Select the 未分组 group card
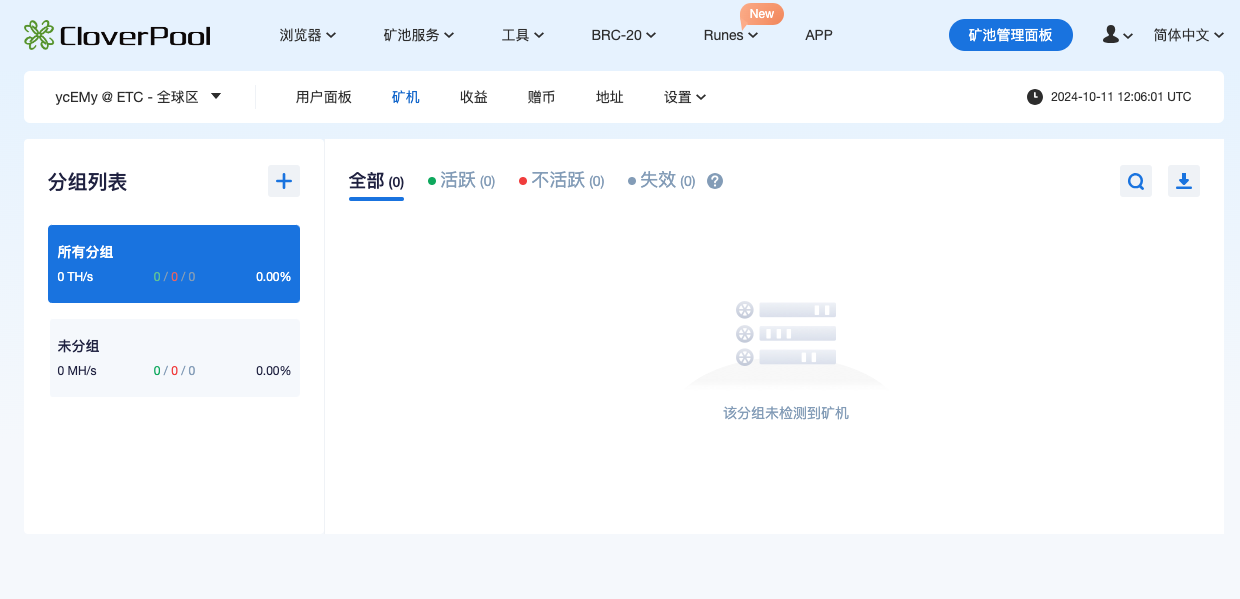The image size is (1240, 599). [x=174, y=358]
